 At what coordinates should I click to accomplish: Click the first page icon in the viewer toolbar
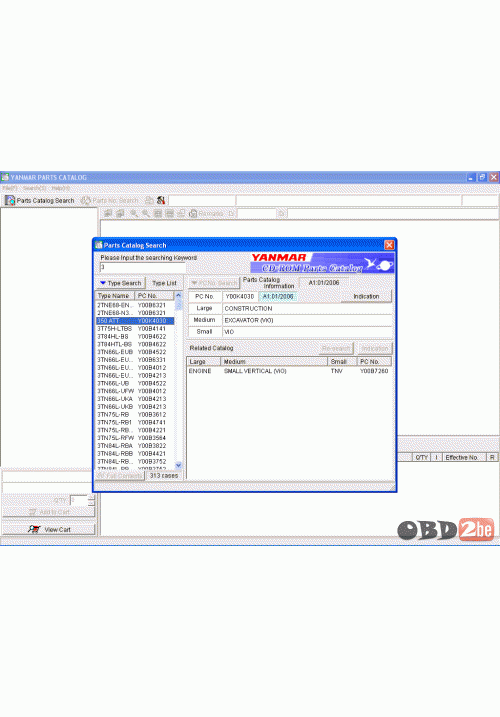[x=108, y=213]
